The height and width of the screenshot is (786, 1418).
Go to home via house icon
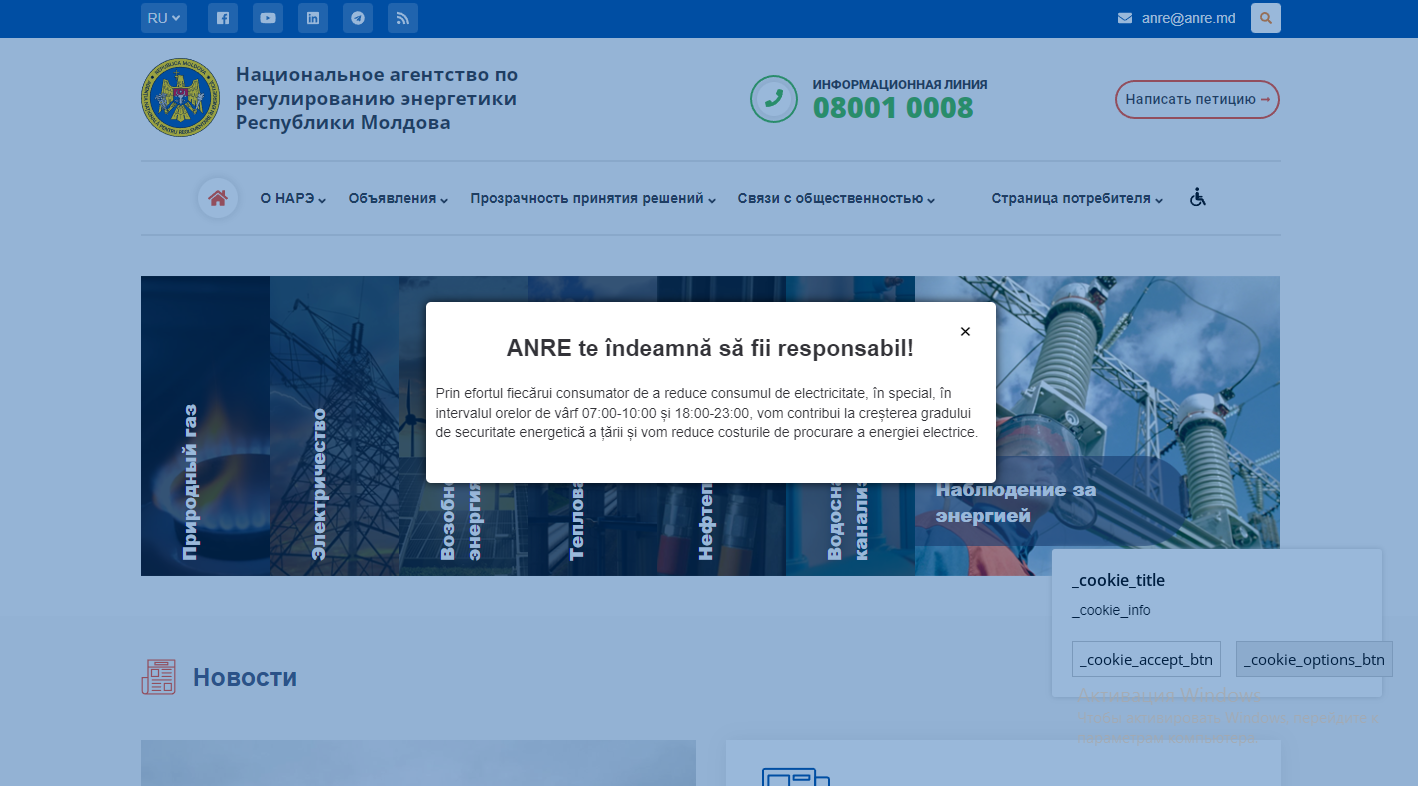[218, 198]
